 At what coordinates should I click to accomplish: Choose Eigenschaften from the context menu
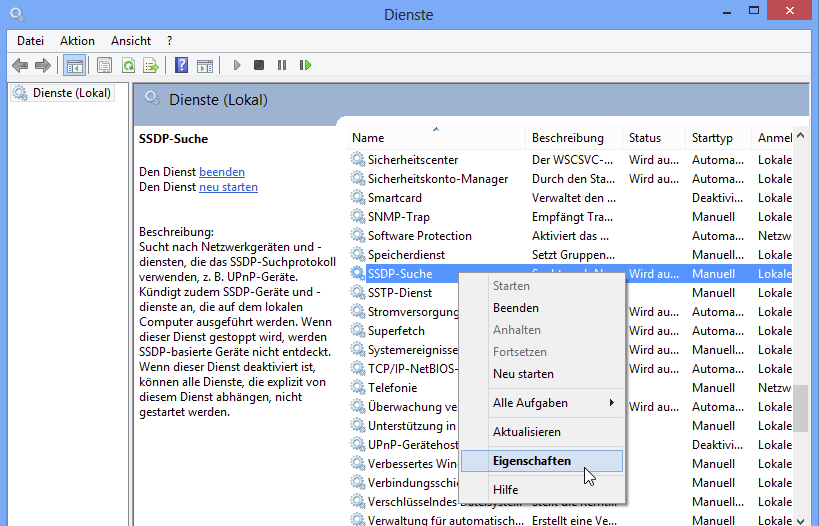pos(532,461)
